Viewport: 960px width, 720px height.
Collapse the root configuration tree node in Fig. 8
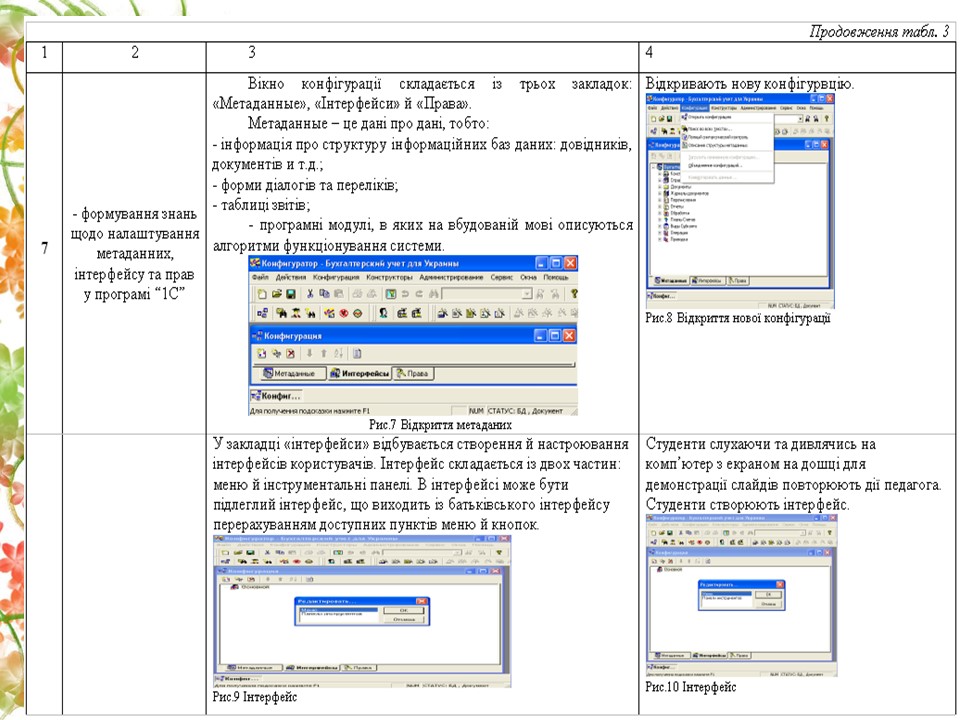point(653,167)
